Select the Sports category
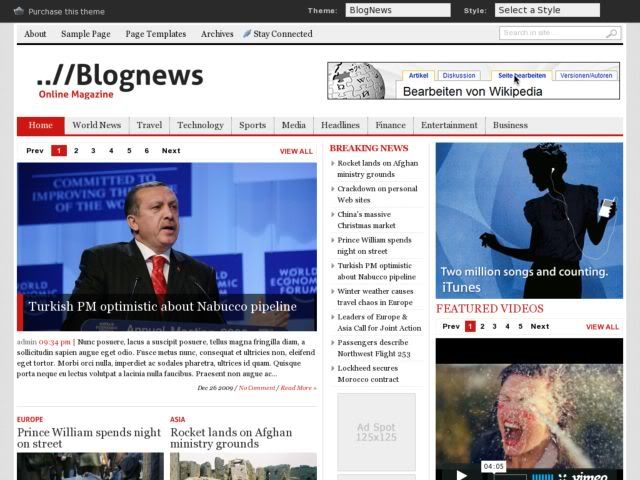Viewport: 640px width, 480px height. click(x=253, y=125)
